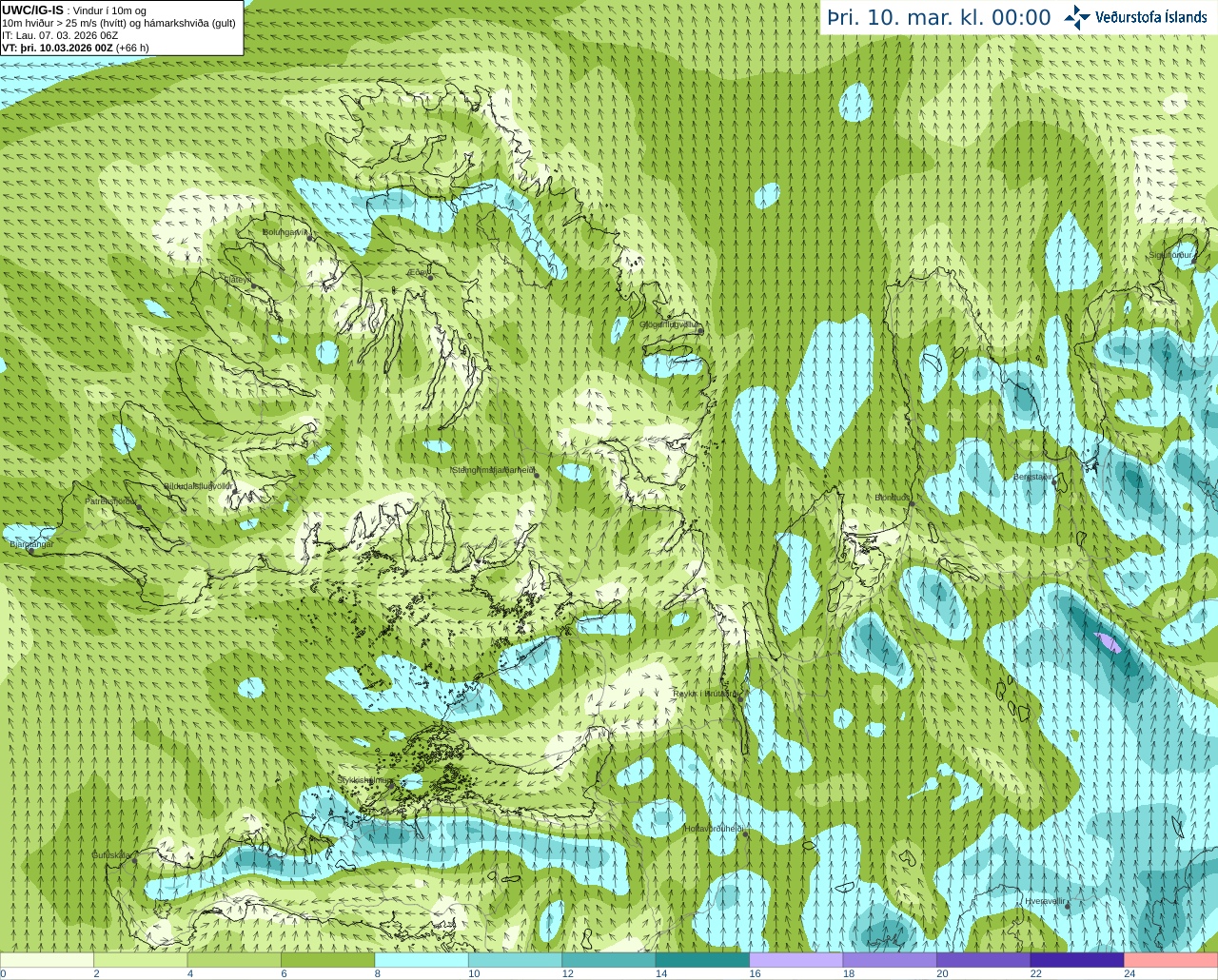1218x980 pixels.
Task: Click the 2–4 m/s light green swatch
Action: coord(141,960)
